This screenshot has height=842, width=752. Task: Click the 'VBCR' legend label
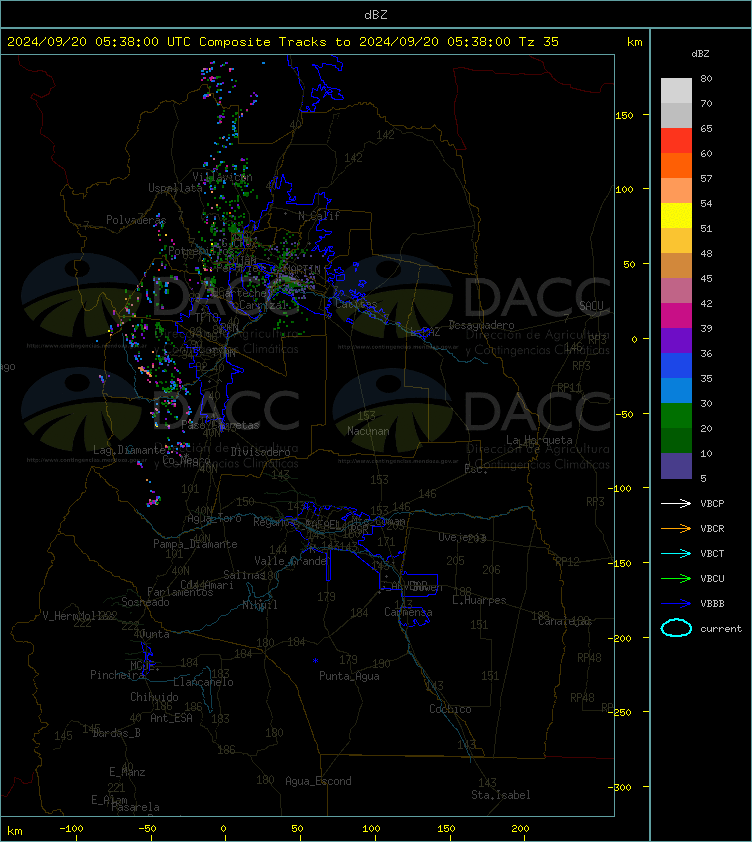(x=712, y=529)
